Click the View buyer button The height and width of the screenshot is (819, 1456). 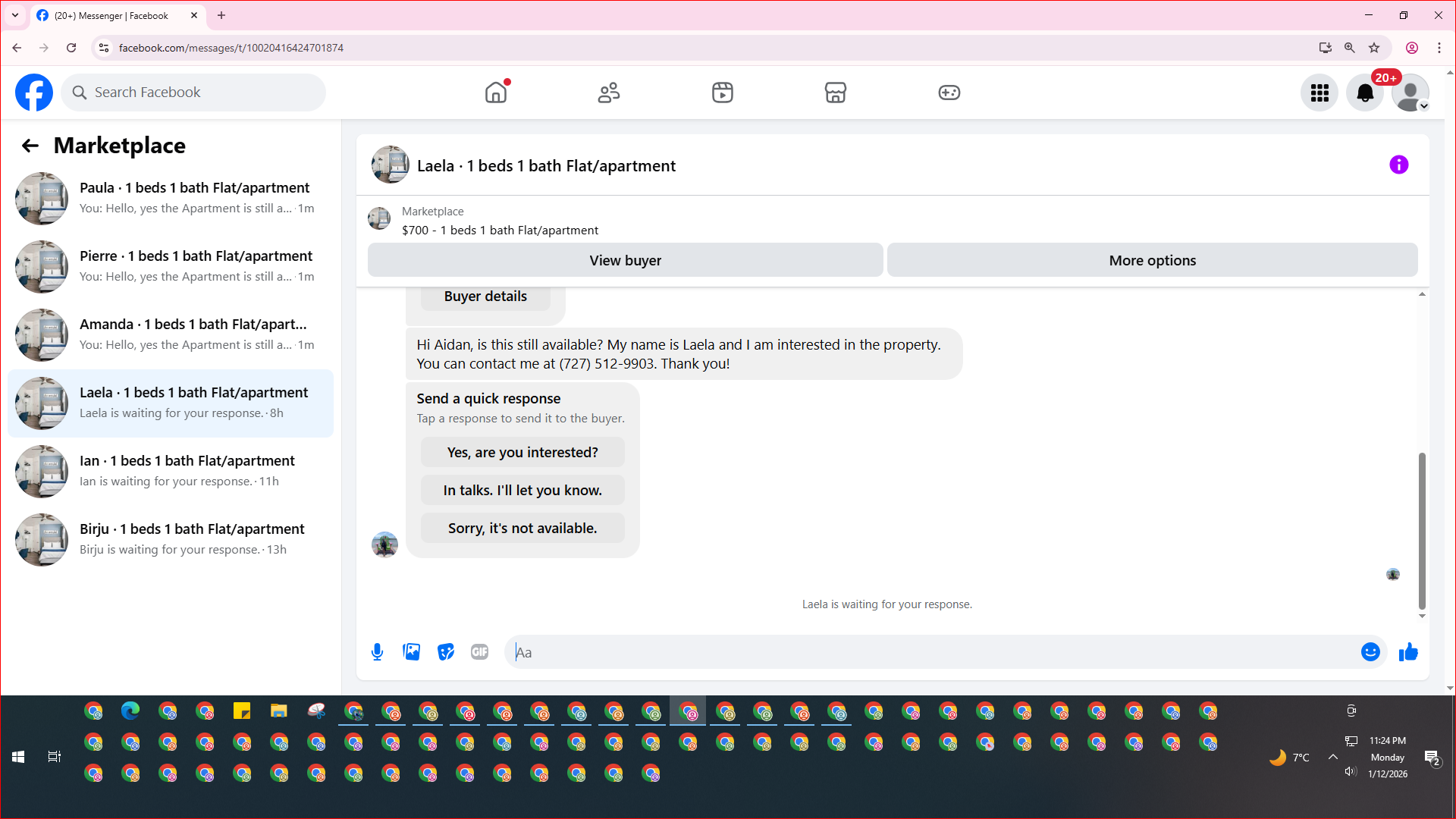(625, 260)
